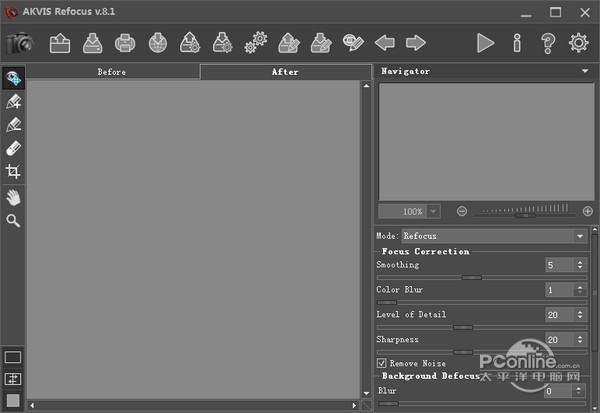
Task: Click the settings panel vertical scrollbar
Action: point(595,291)
